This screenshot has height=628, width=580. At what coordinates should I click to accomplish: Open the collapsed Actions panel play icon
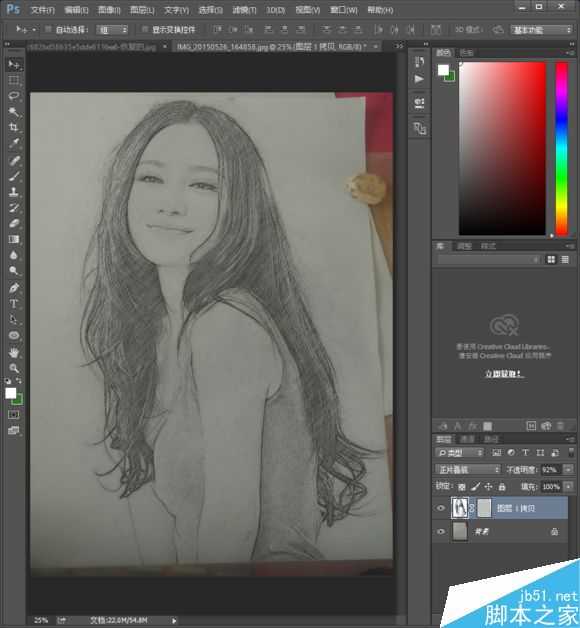tap(419, 79)
